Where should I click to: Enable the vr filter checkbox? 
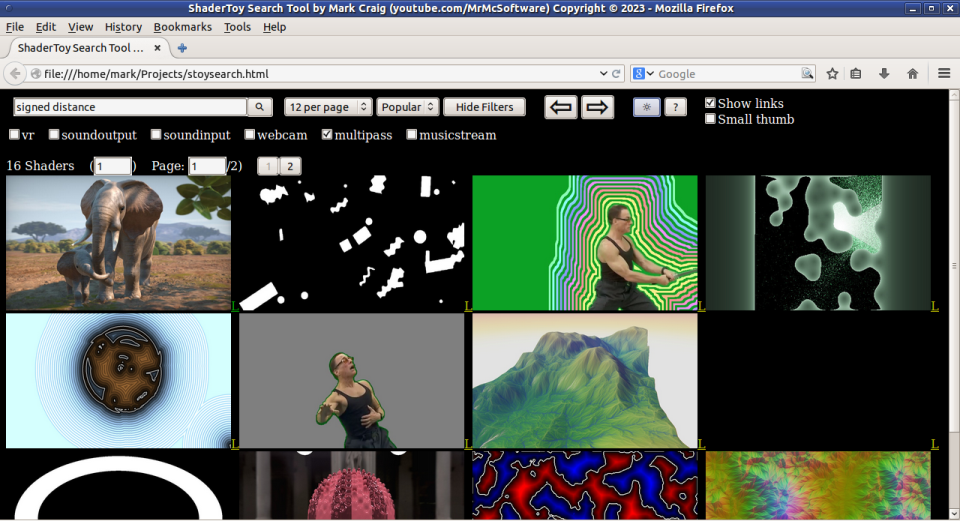pyautogui.click(x=14, y=135)
